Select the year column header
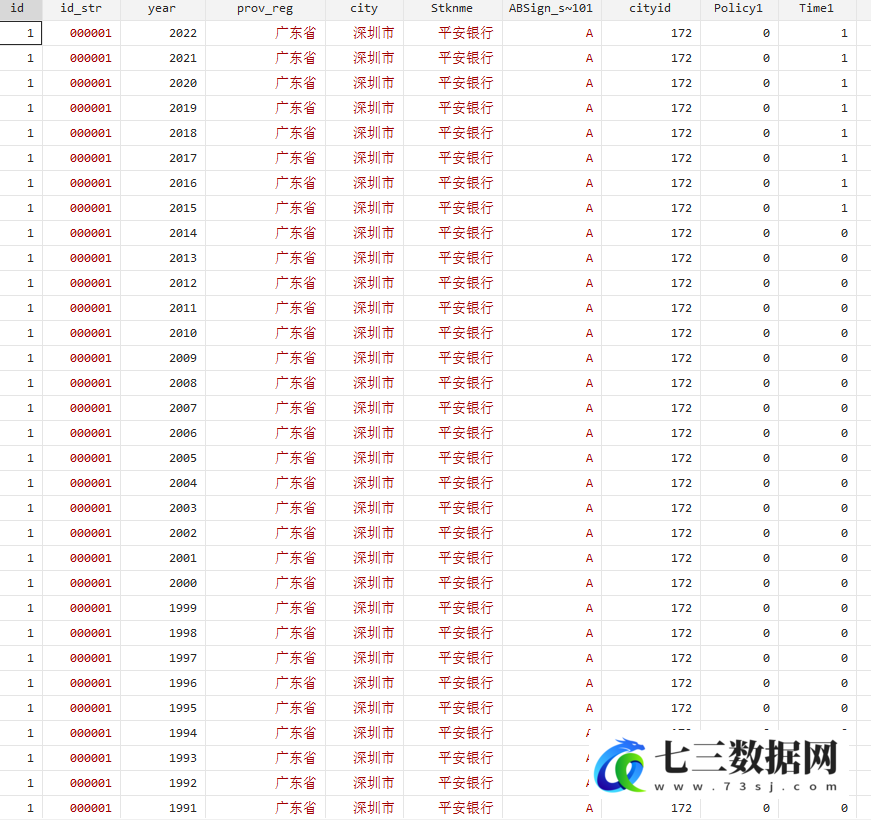The width and height of the screenshot is (871, 820). point(162,9)
